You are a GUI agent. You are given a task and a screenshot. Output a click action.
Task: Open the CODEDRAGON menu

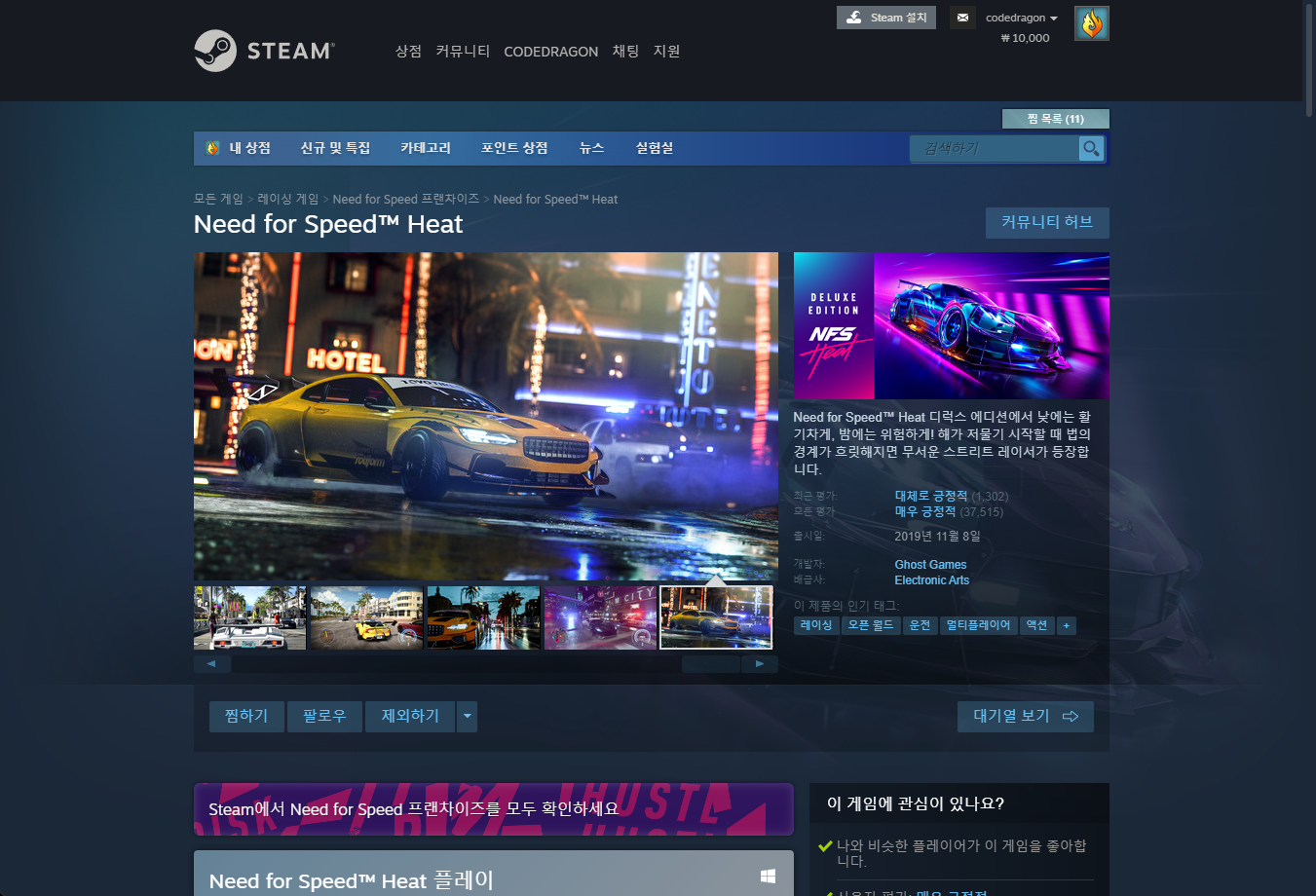click(550, 52)
